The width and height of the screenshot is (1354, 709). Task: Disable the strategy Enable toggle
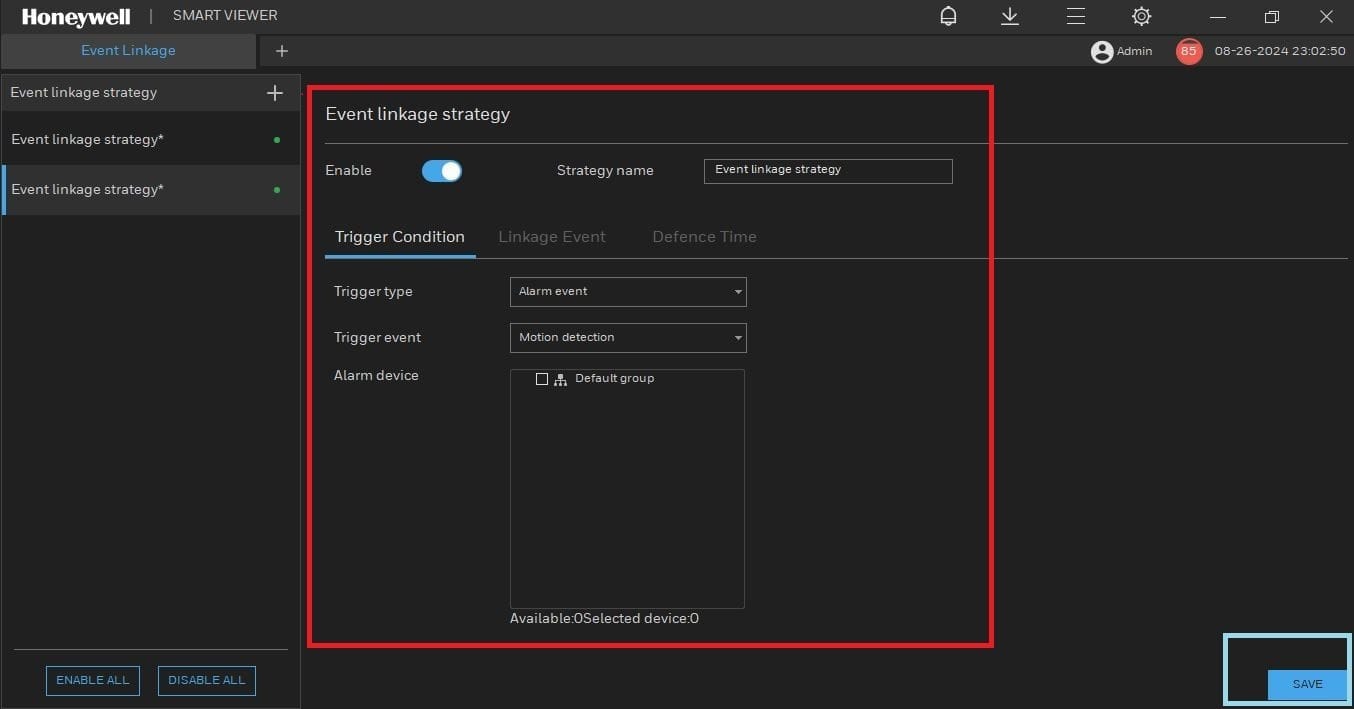pyautogui.click(x=441, y=170)
